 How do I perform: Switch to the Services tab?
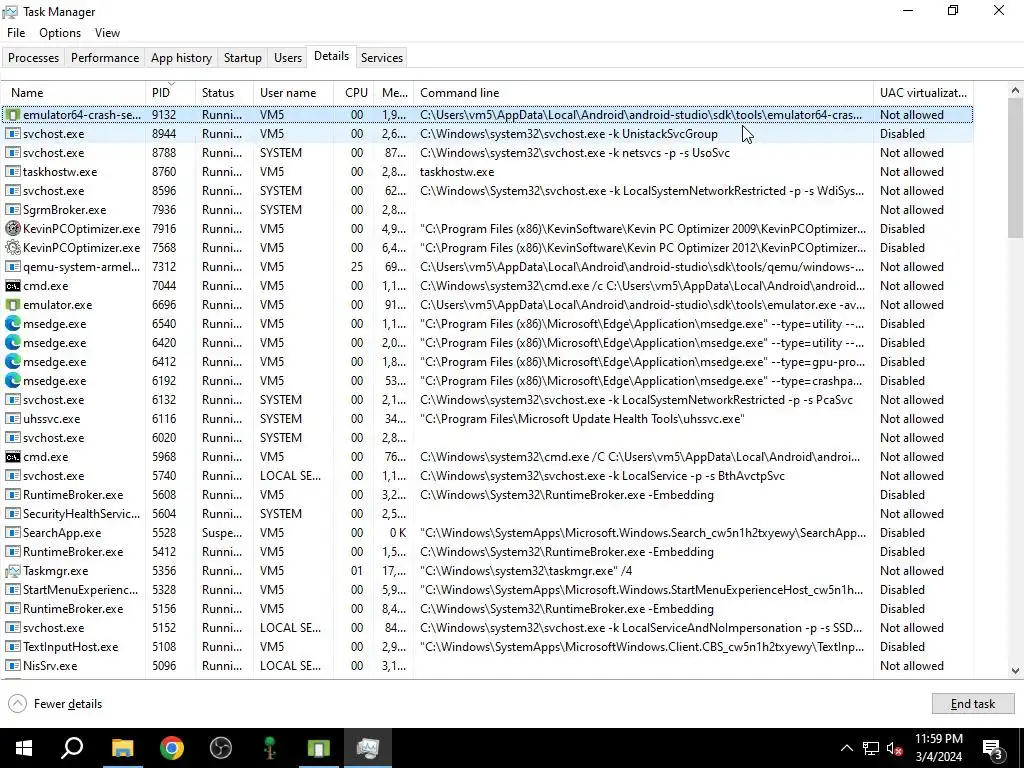(382, 57)
